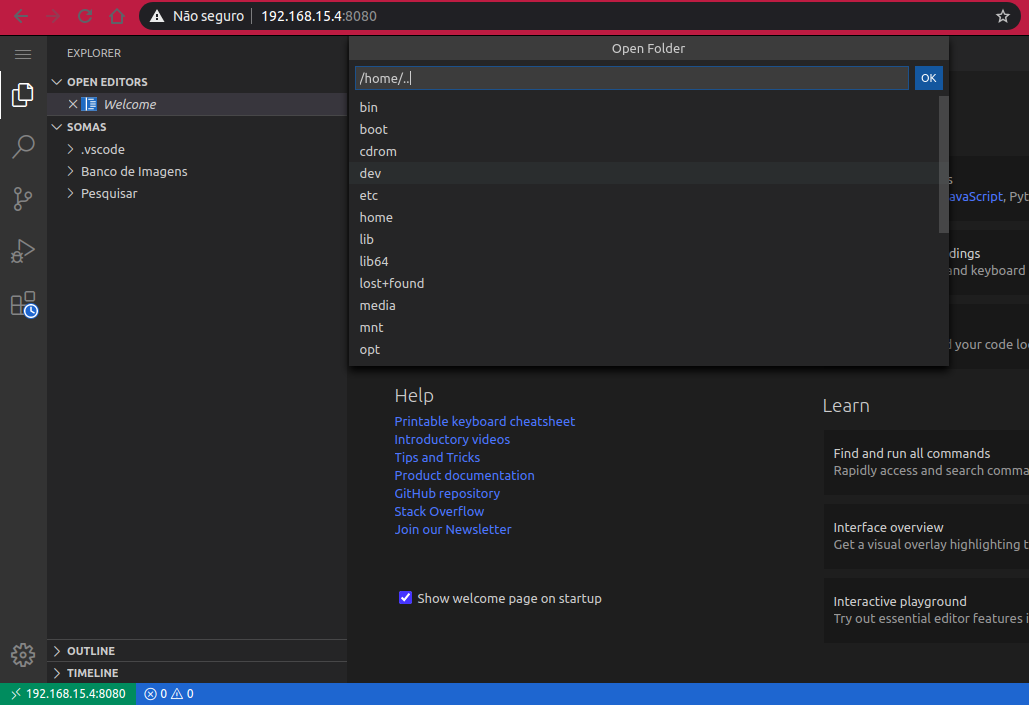The image size is (1029, 705).
Task: Select the mnt folder
Action: (x=644, y=327)
